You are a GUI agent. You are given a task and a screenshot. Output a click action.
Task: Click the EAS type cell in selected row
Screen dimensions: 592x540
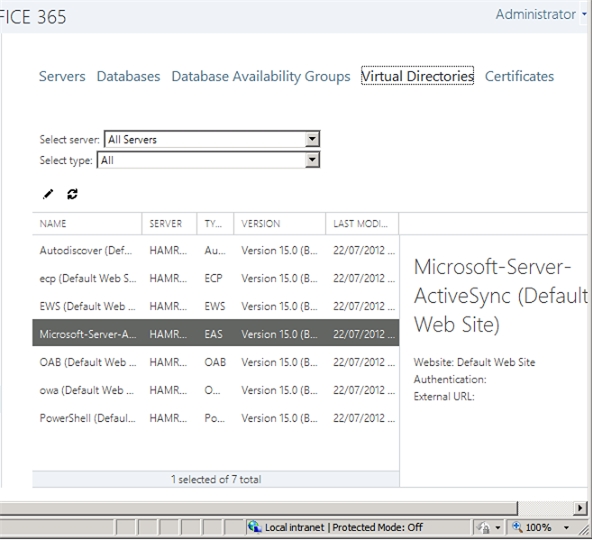pos(213,334)
